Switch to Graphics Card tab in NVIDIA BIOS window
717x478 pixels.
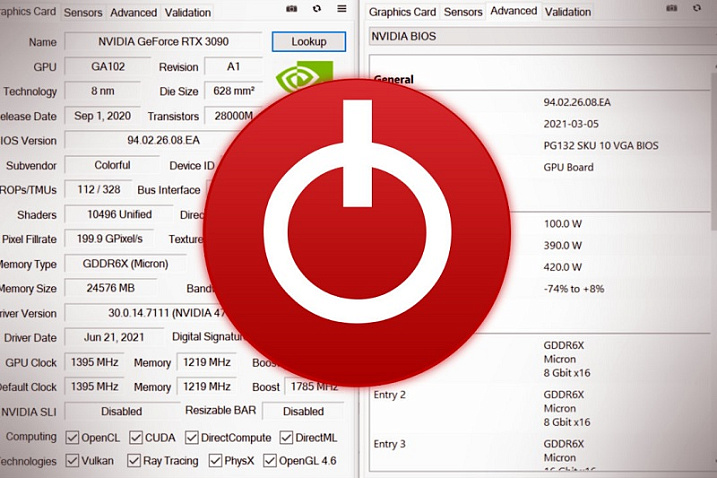click(402, 12)
